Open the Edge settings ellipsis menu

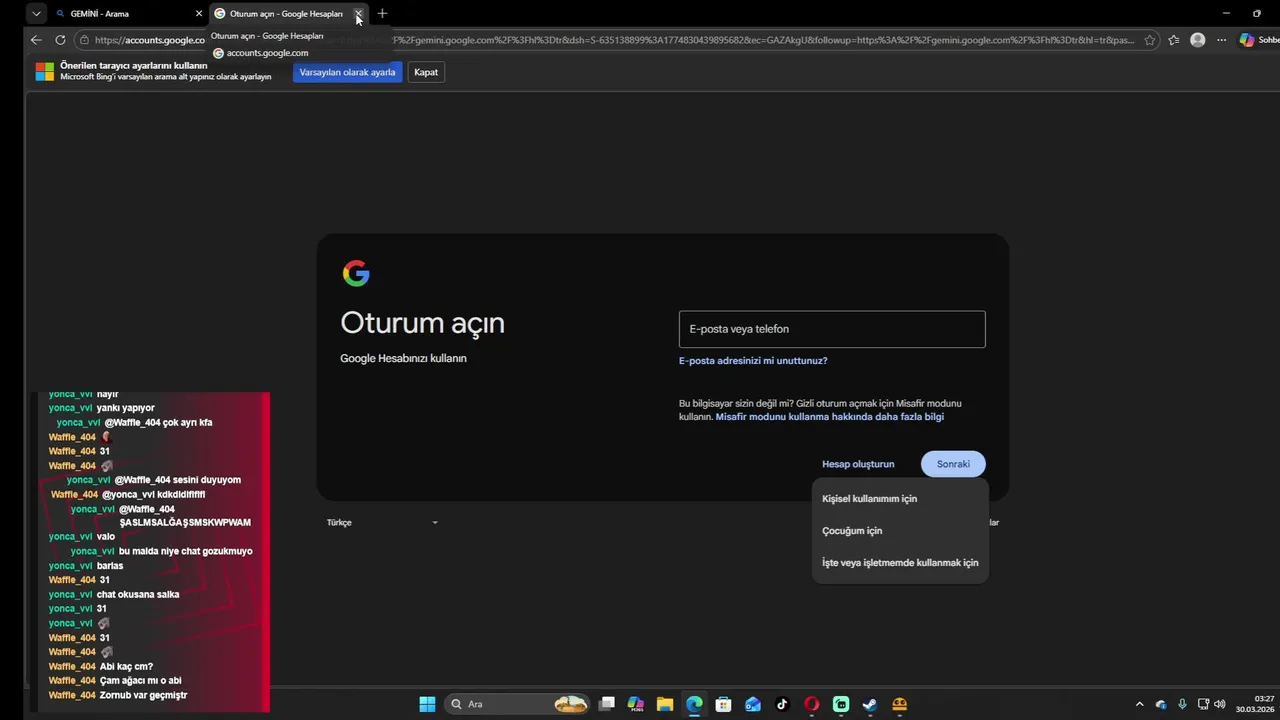1221,40
